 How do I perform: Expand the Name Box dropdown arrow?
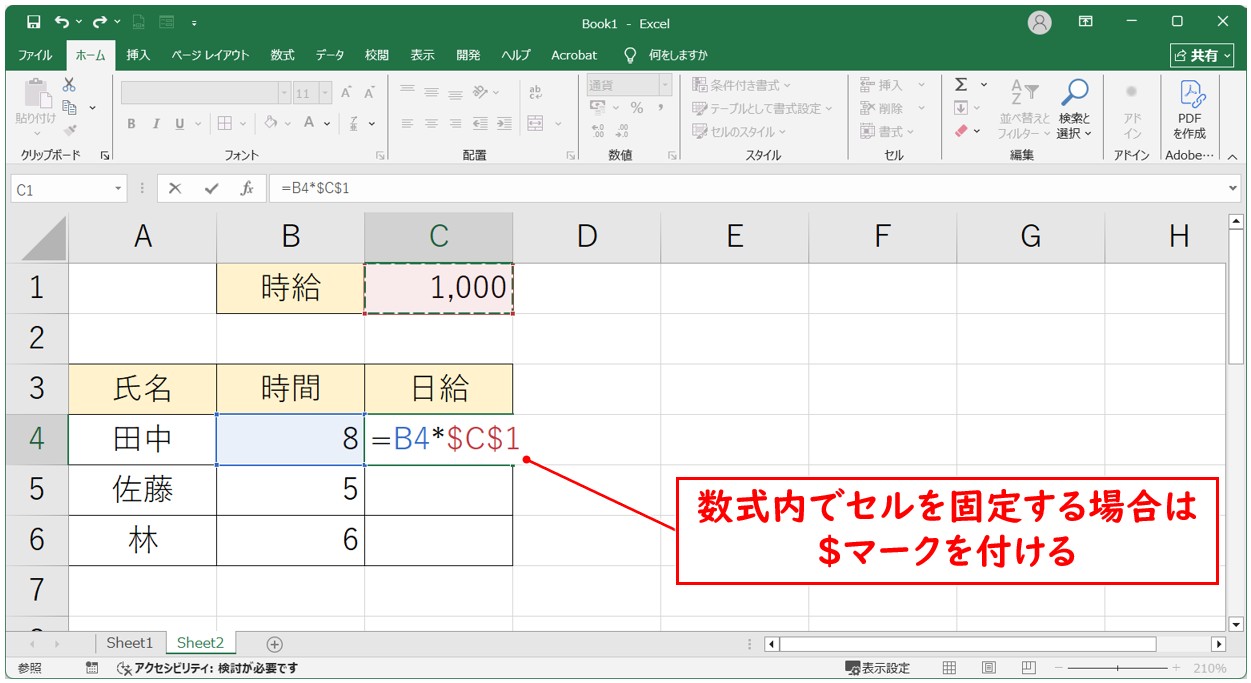pos(118,188)
